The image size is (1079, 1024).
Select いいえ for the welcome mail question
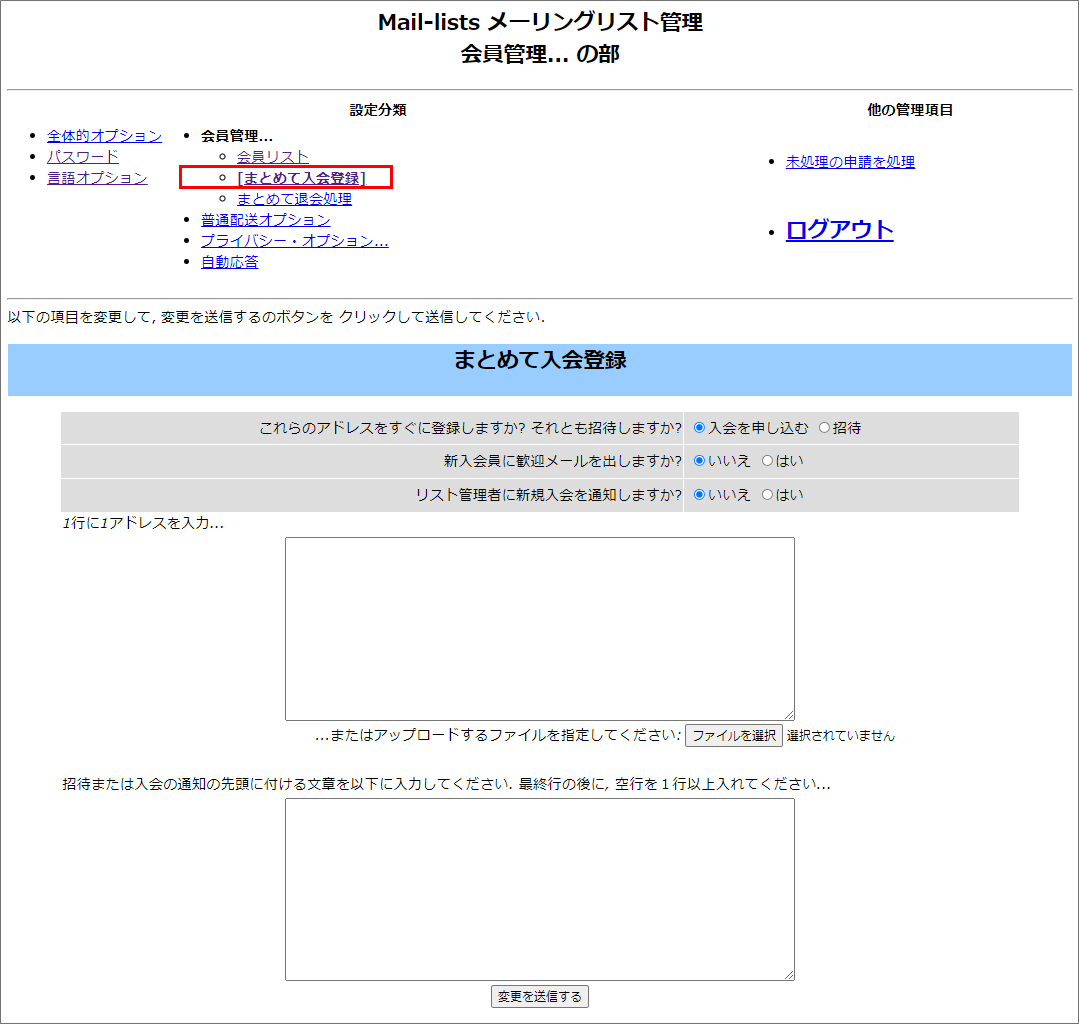tap(700, 462)
